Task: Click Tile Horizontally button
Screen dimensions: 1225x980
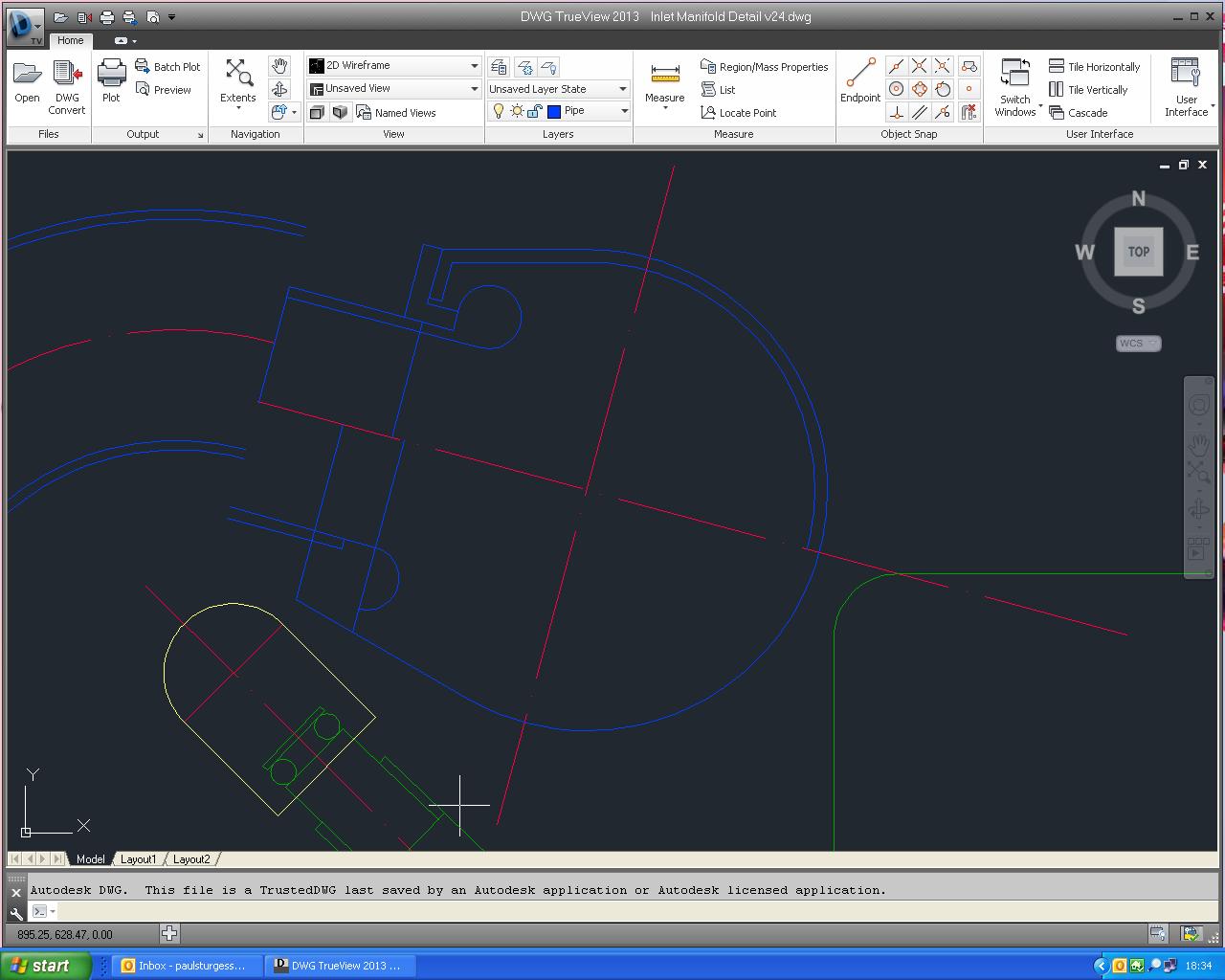Action: coord(1094,67)
